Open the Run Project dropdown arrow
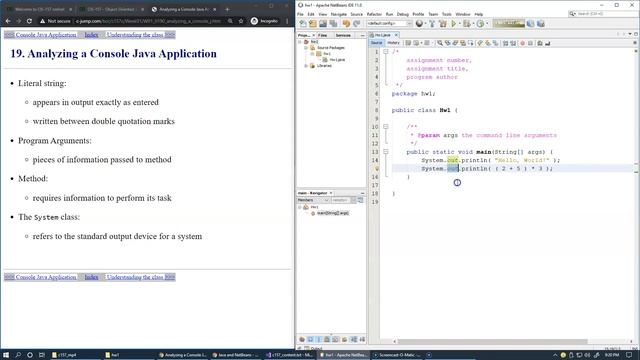 click(459, 24)
